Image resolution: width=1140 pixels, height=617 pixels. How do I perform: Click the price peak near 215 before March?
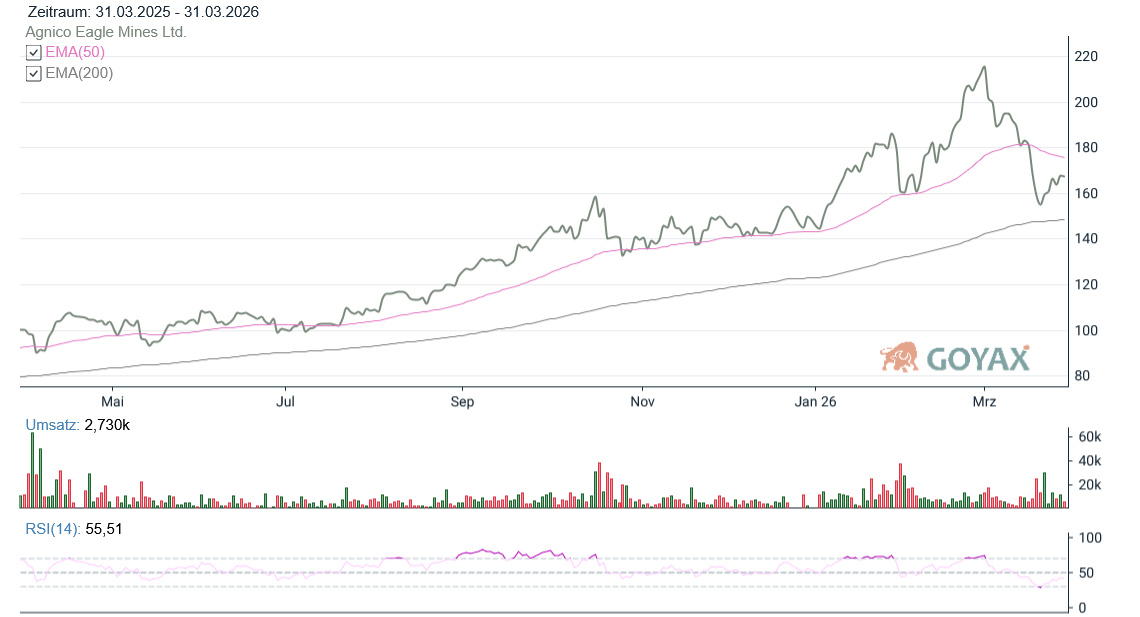[x=985, y=68]
